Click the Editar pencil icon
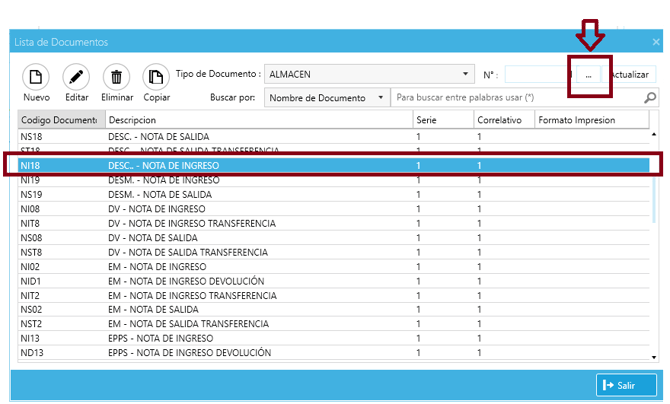This screenshot has width=670, height=404. [x=76, y=77]
